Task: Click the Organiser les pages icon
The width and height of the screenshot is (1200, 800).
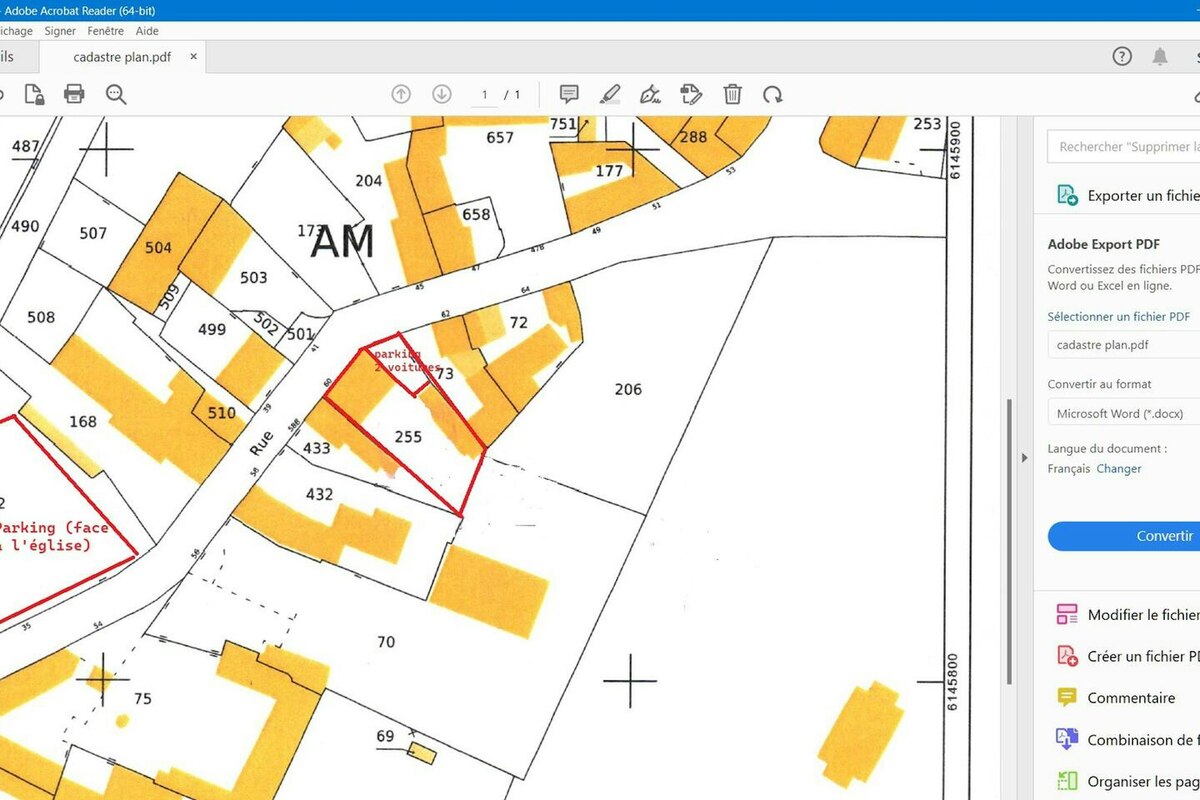Action: click(x=1067, y=781)
